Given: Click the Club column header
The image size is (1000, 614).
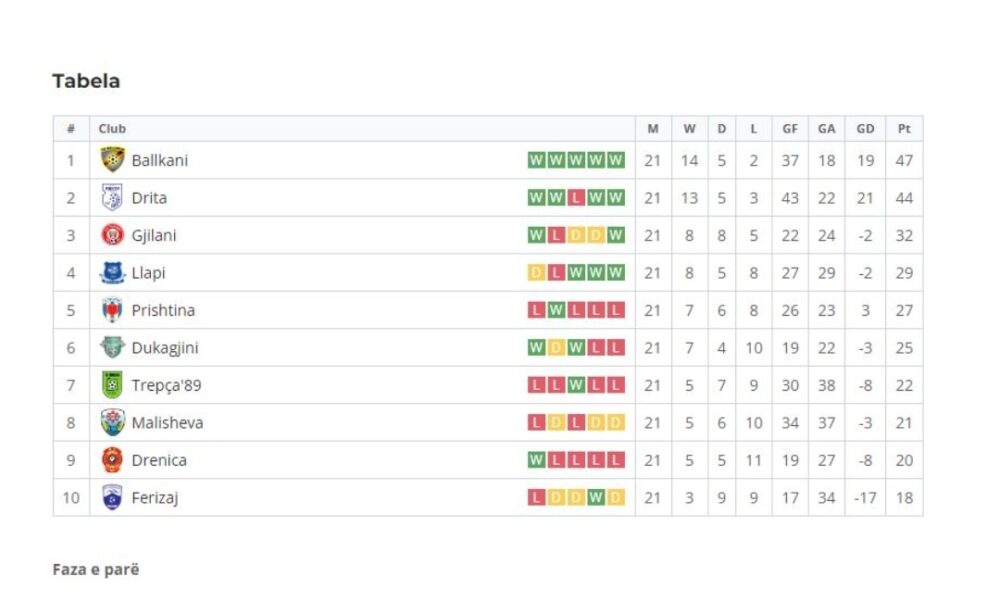Looking at the screenshot, I should point(112,129).
